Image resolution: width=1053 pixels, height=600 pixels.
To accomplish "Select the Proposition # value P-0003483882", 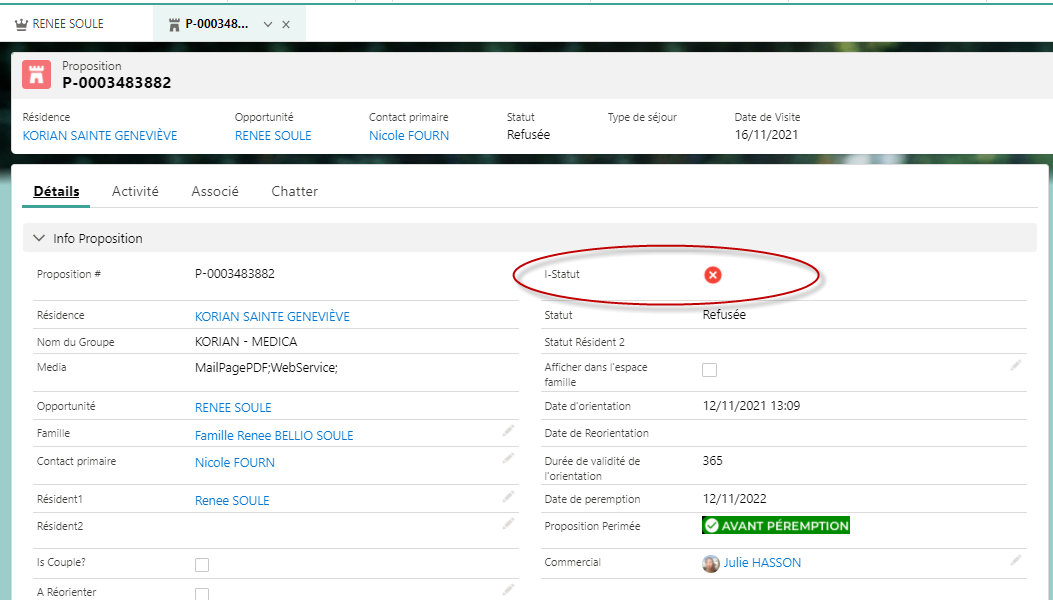I will tap(234, 274).
